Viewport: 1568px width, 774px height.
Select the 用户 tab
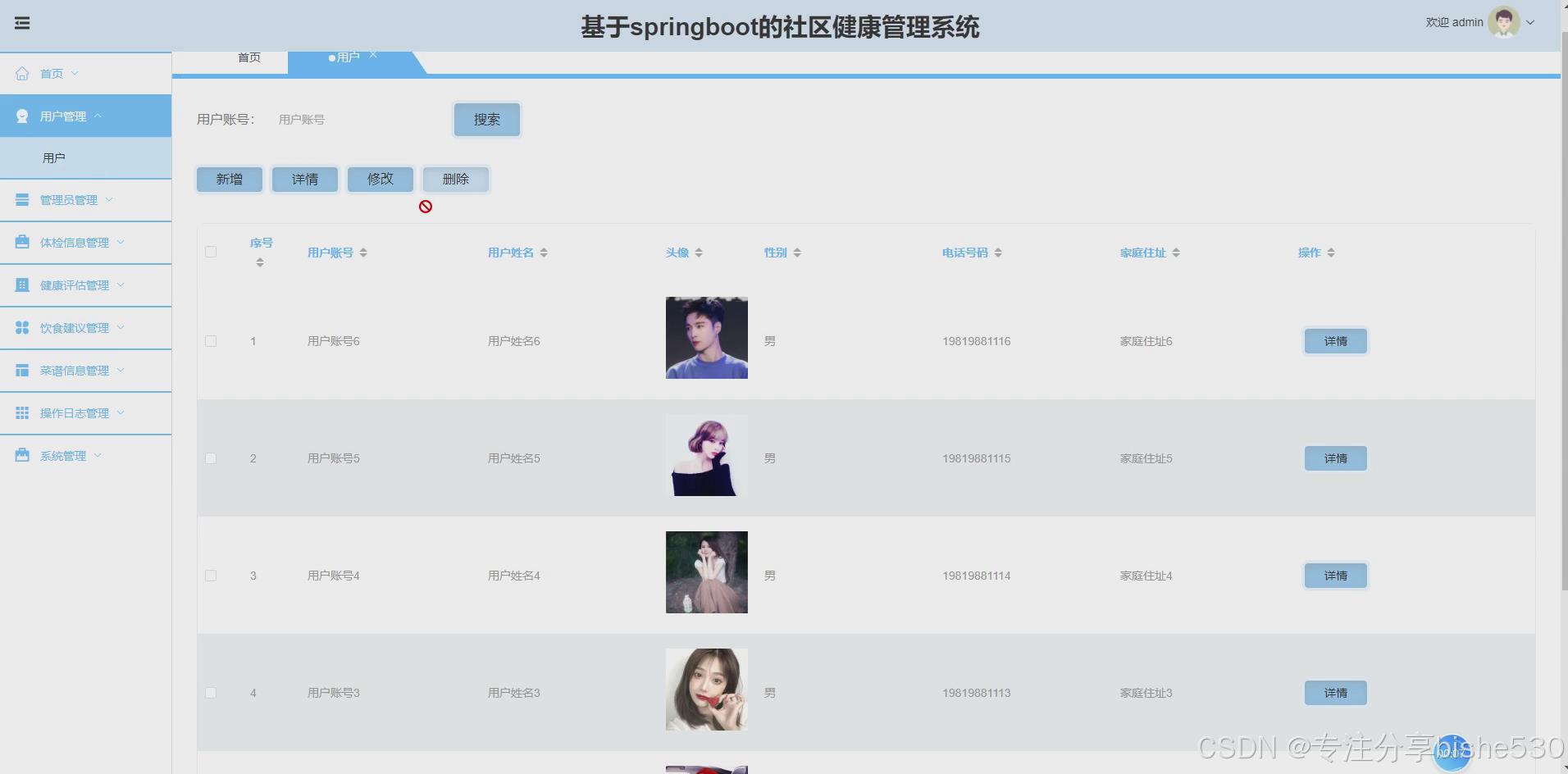click(x=349, y=57)
